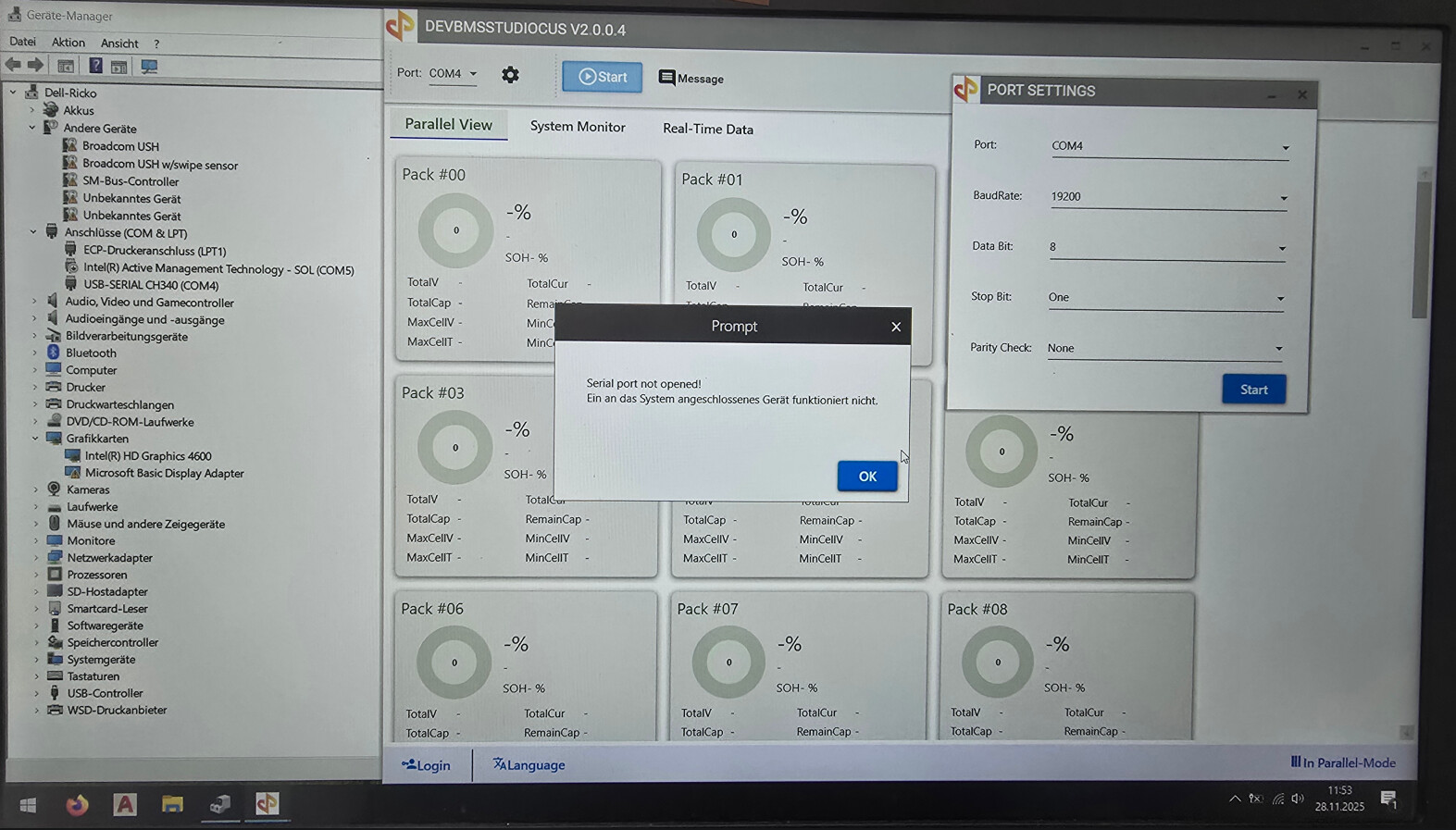1456x830 pixels.
Task: Open port settings gear icon
Action: (510, 75)
